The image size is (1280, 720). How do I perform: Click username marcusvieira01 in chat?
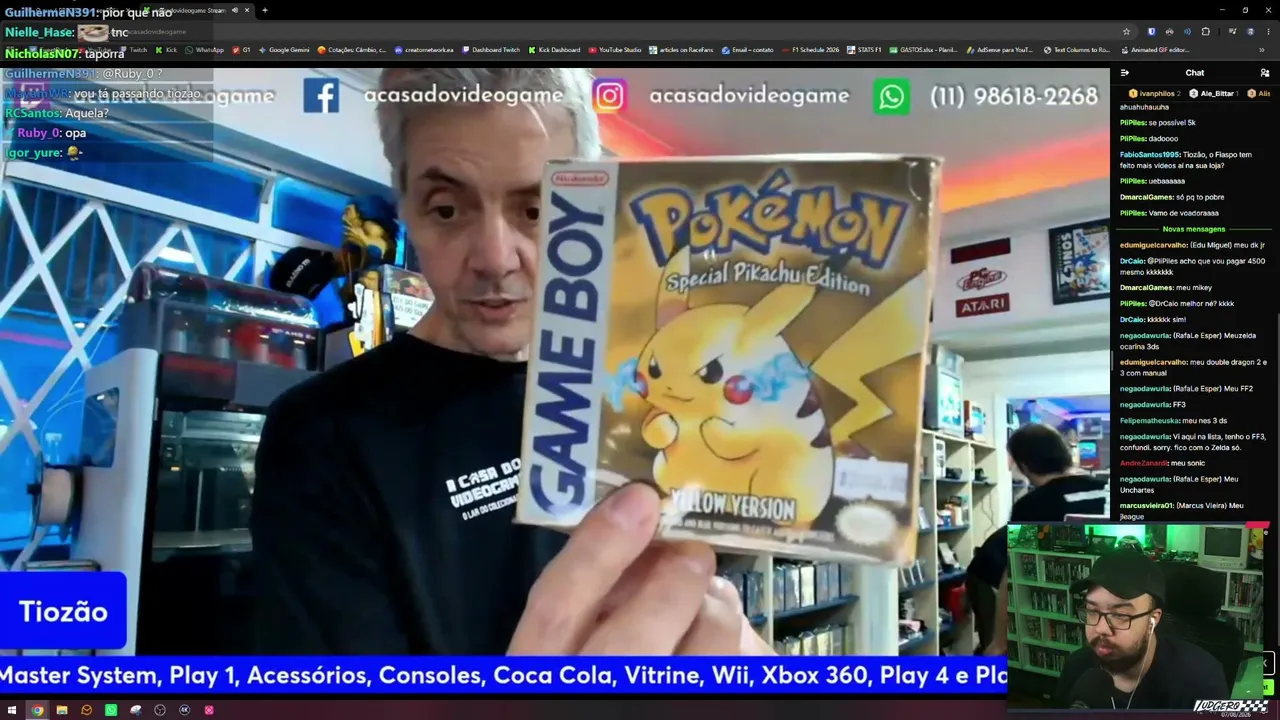tap(1147, 506)
